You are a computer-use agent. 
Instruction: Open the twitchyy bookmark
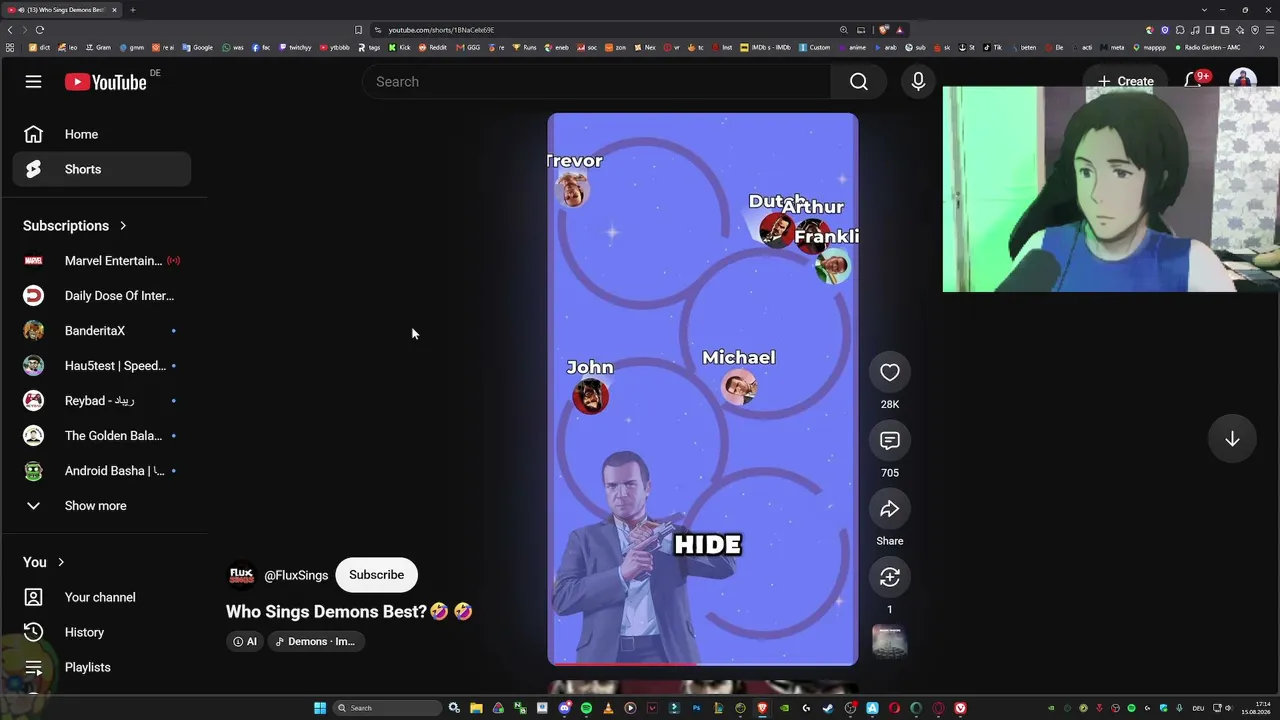point(295,47)
